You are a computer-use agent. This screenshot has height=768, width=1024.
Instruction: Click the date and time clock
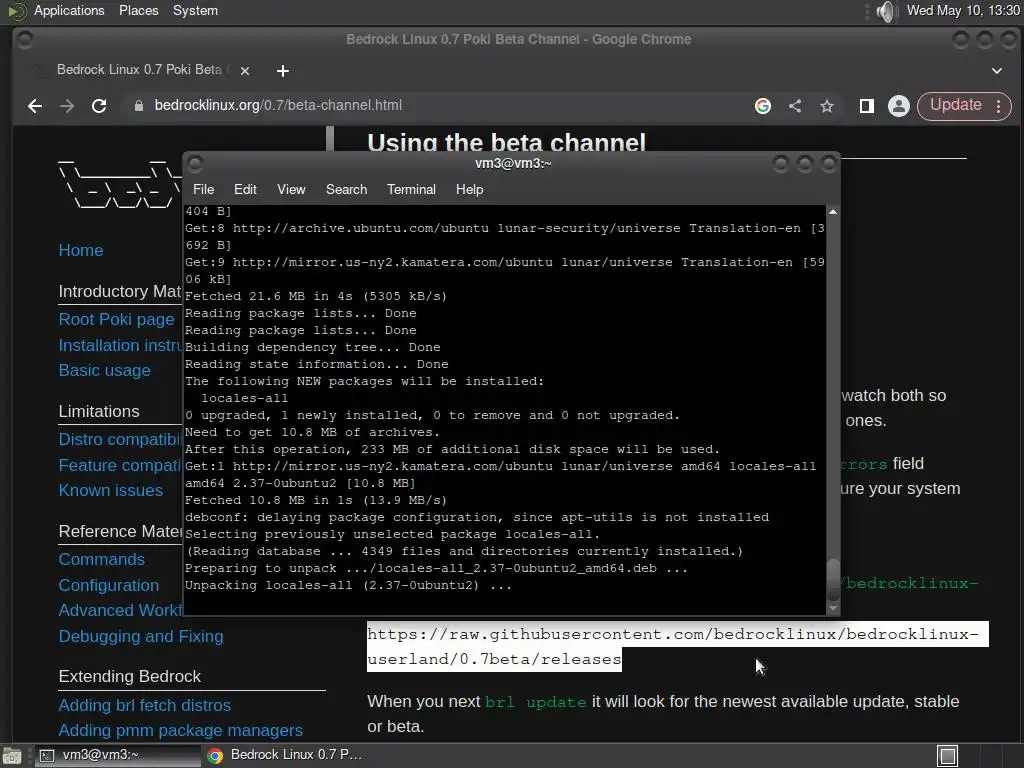pos(963,10)
